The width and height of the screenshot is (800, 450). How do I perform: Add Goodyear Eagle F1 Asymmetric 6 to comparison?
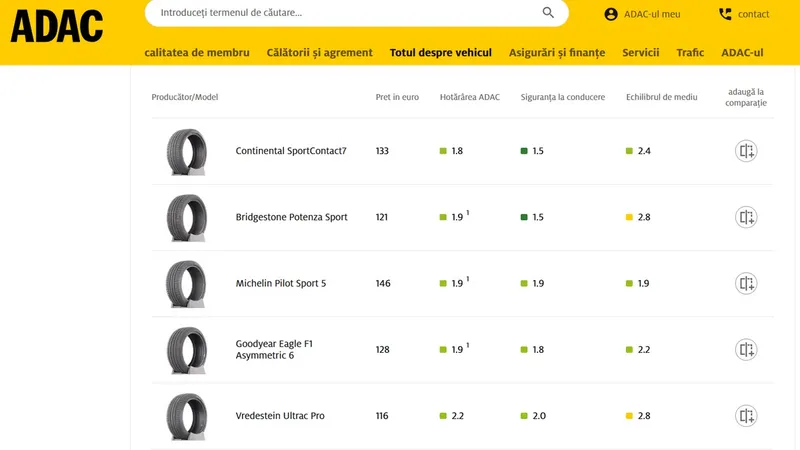click(746, 350)
